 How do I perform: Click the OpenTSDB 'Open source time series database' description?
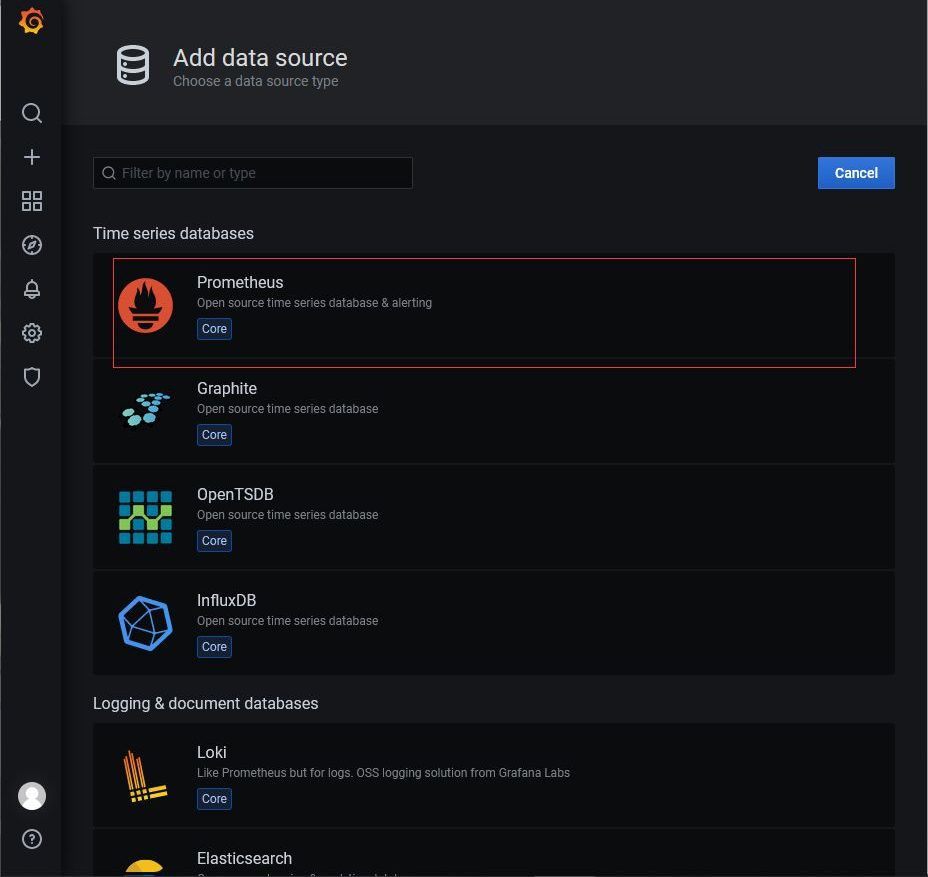(288, 515)
